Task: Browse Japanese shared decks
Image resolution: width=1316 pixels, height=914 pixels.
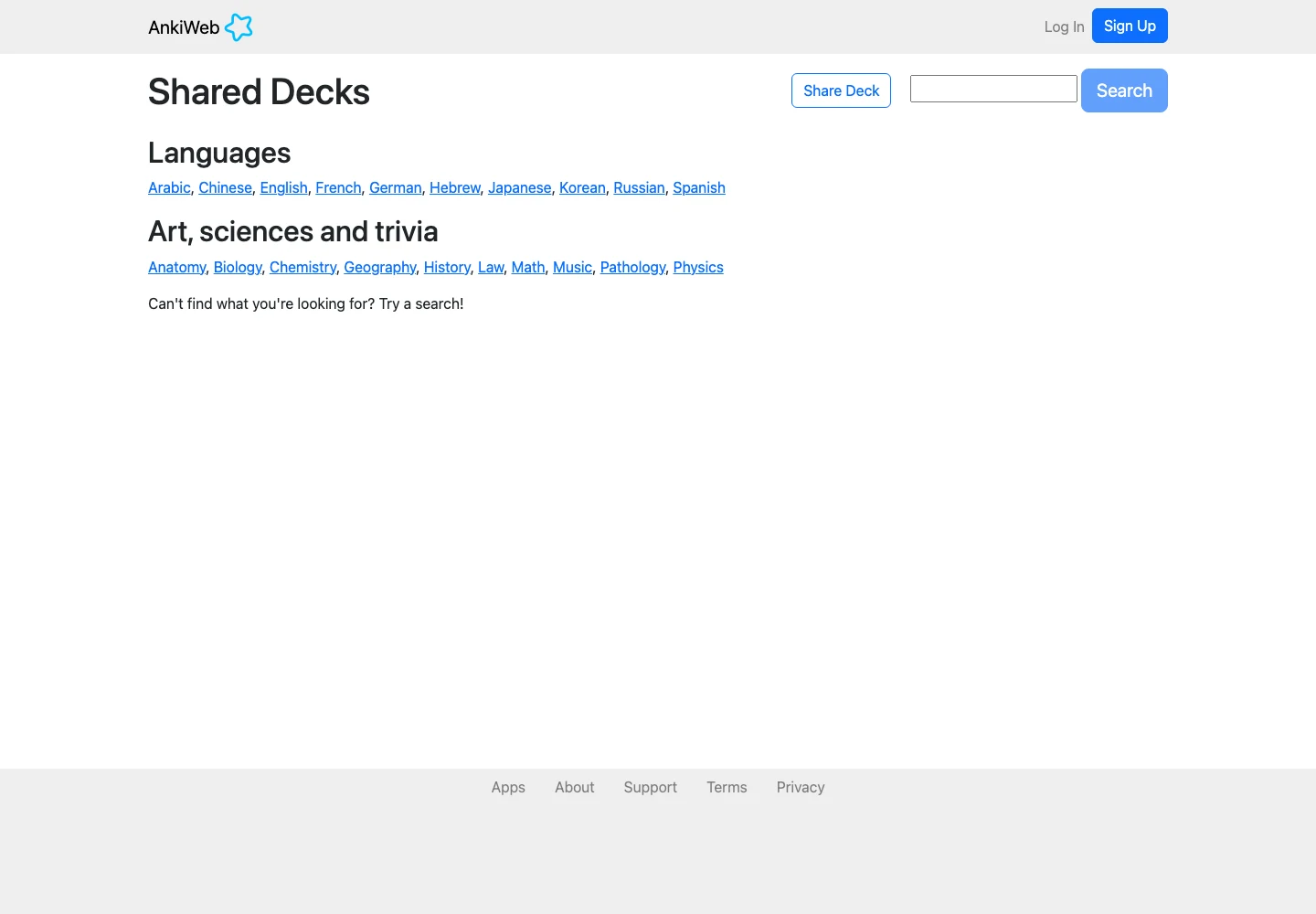Action: 519,187
